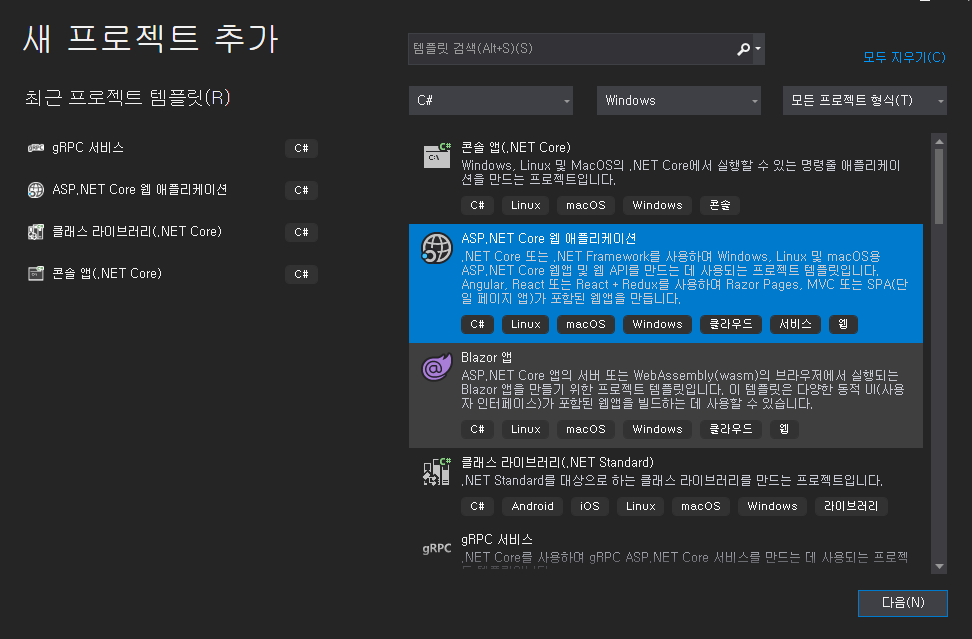The height and width of the screenshot is (639, 972).
Task: Open the Windows platform filter dropdown
Action: pos(679,100)
